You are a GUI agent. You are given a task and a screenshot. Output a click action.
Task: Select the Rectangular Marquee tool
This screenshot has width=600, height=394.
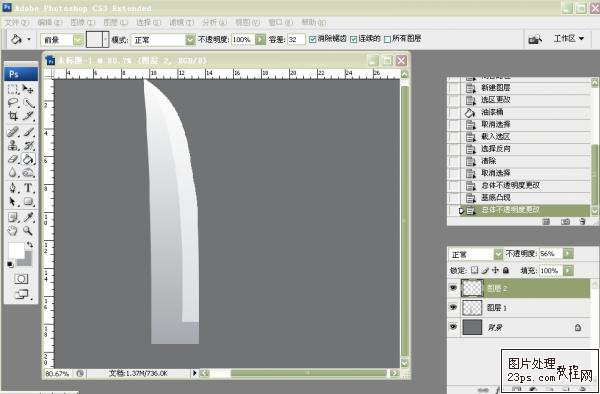click(13, 90)
